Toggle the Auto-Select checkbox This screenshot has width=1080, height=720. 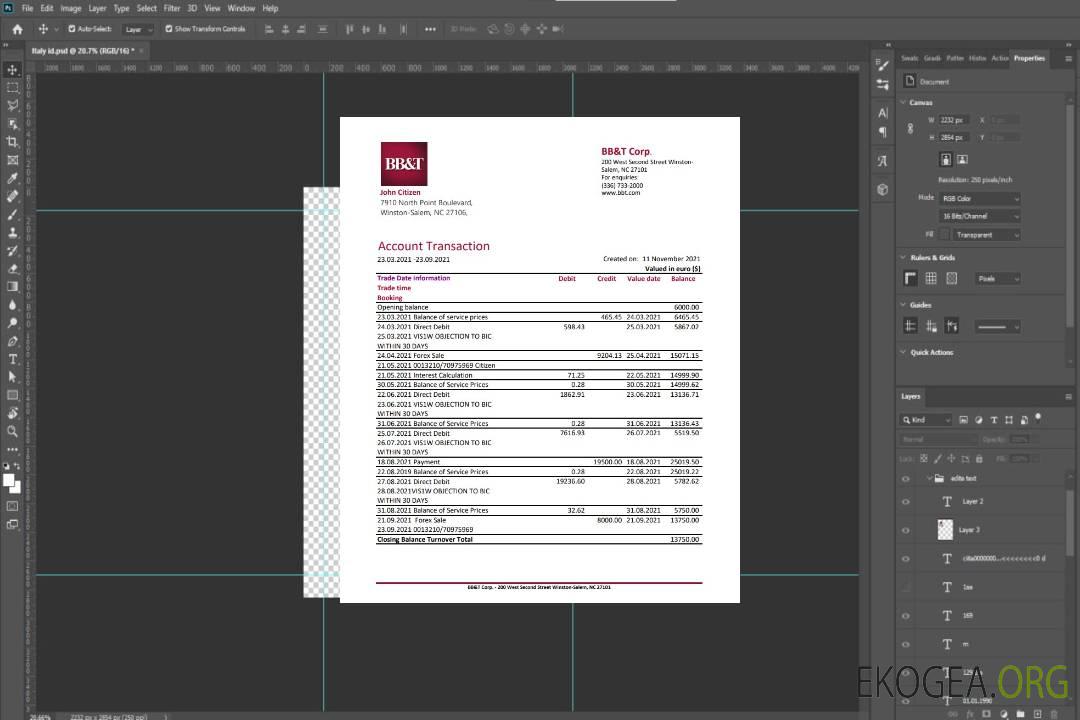point(72,29)
